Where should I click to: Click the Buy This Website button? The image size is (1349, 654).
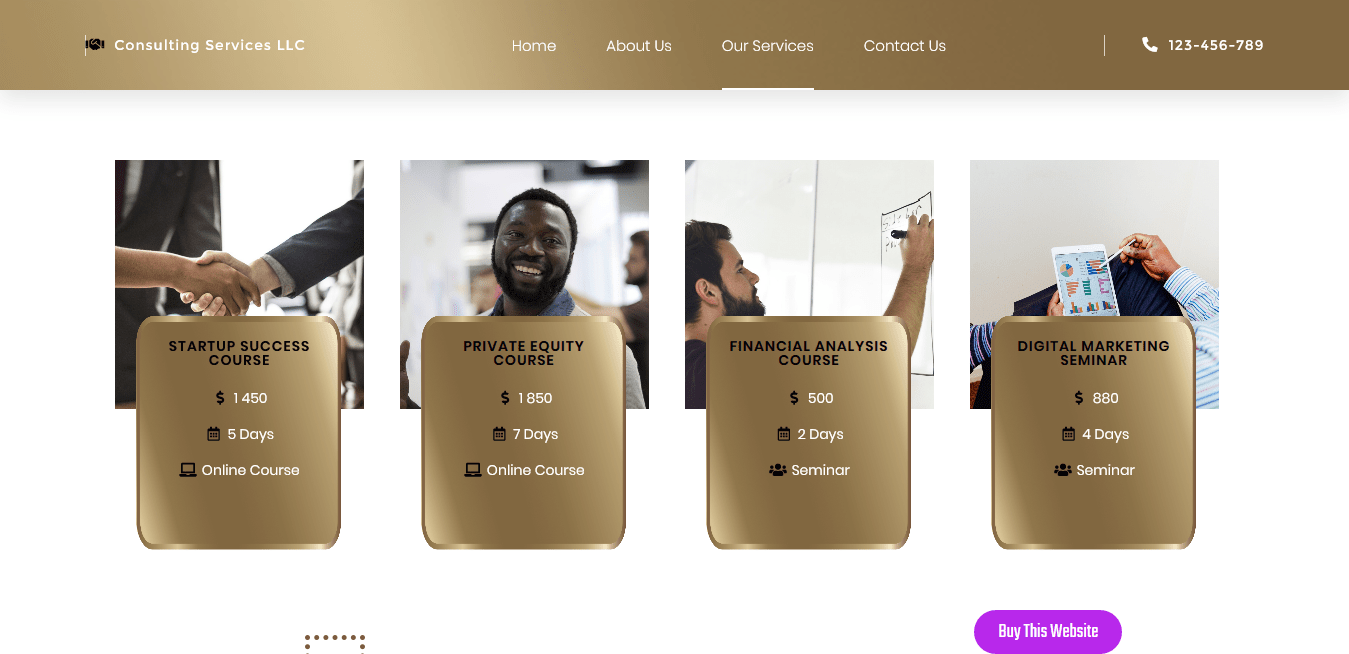[1048, 632]
